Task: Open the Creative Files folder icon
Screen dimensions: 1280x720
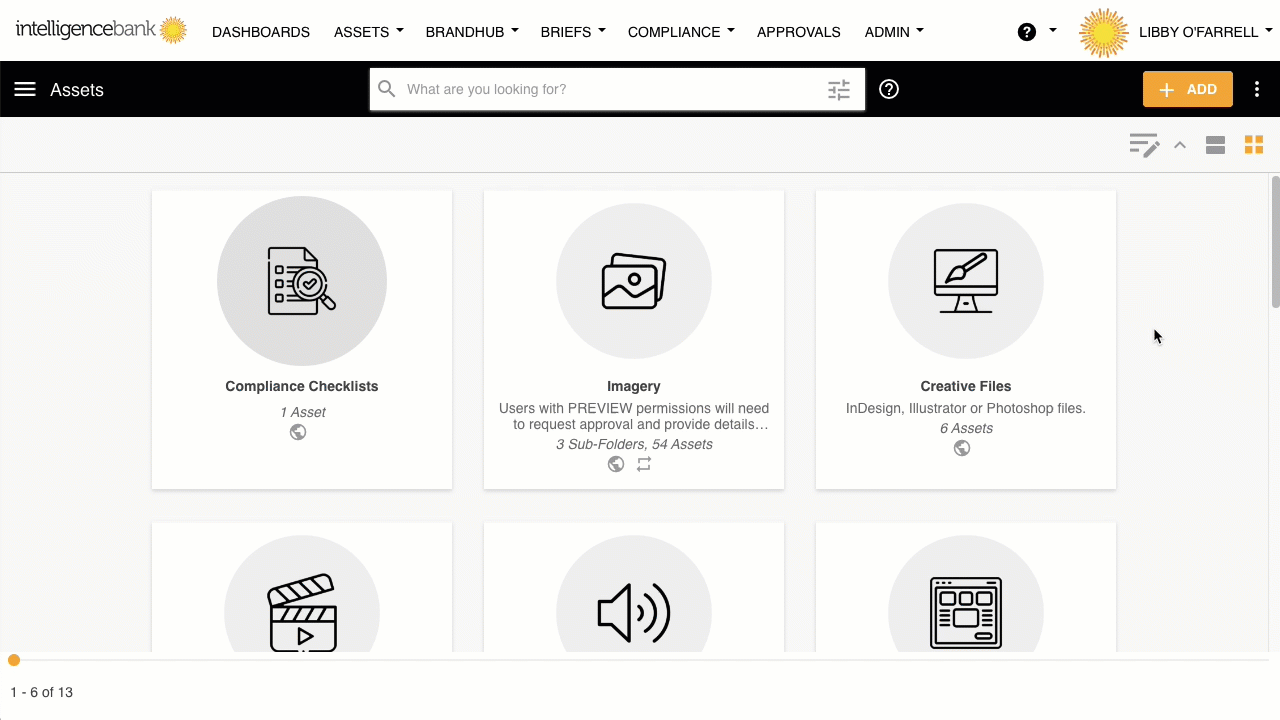Action: [x=966, y=281]
